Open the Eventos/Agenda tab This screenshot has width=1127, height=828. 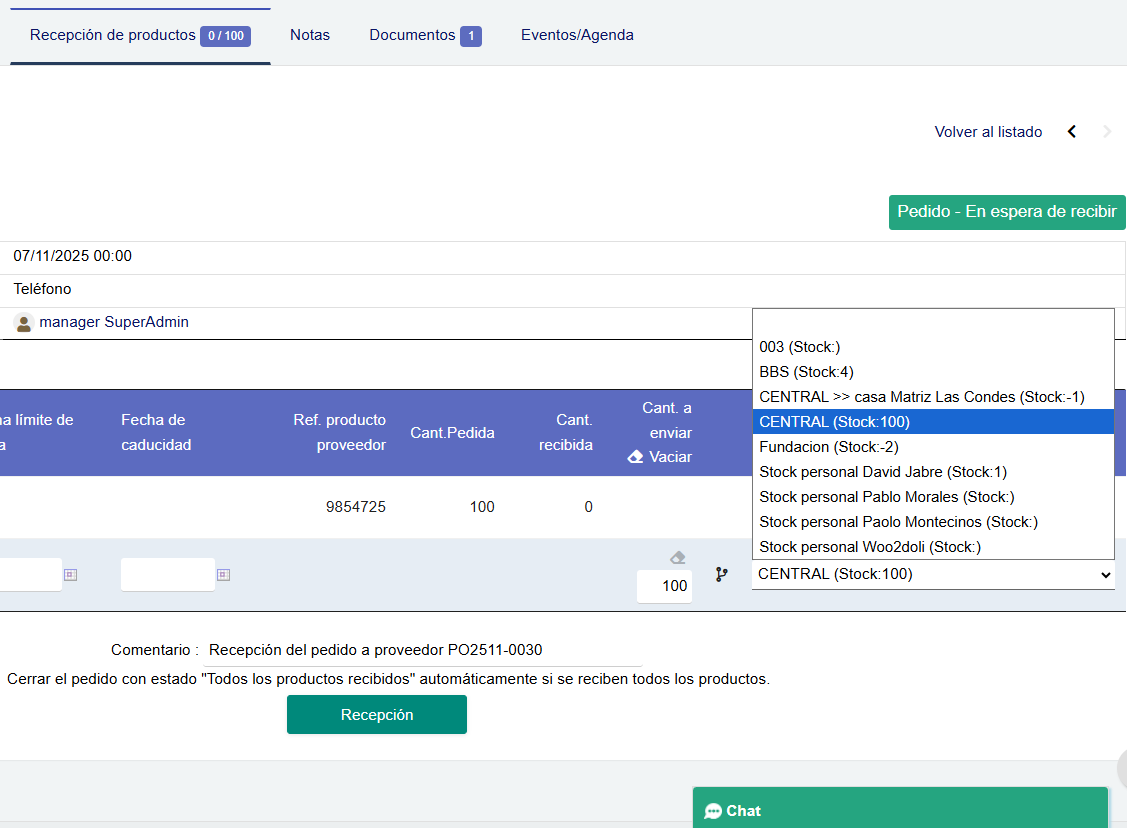coord(577,35)
